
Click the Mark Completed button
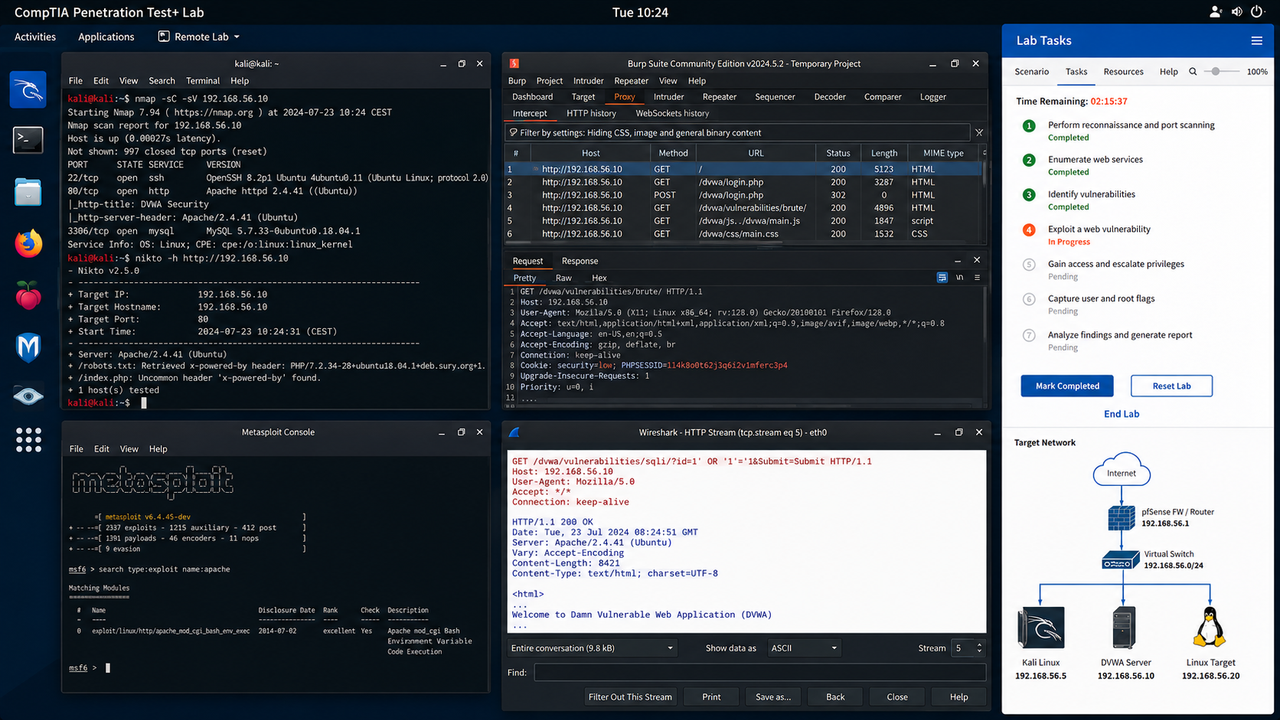[1067, 386]
